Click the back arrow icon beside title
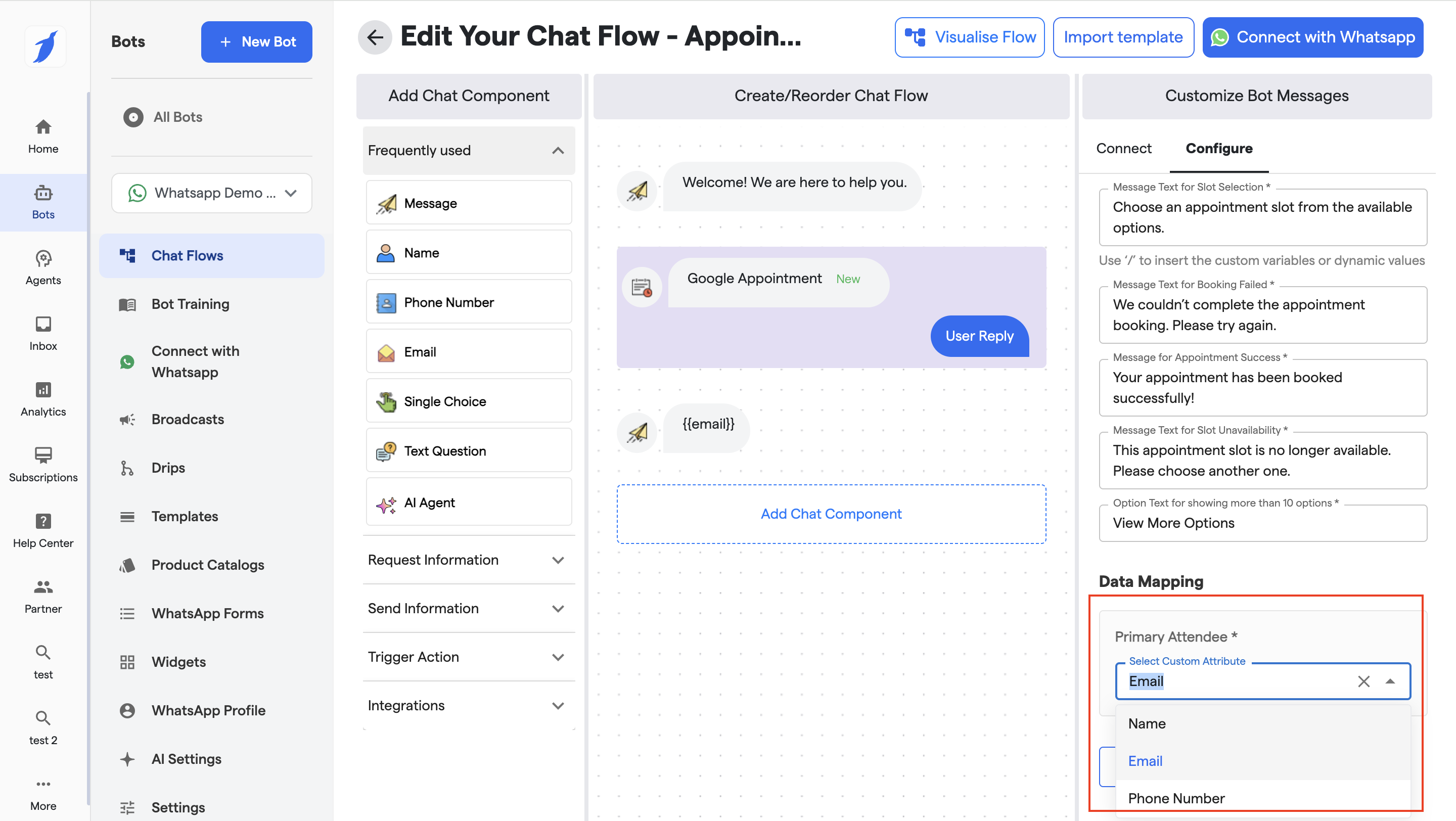The image size is (1456, 821). pyautogui.click(x=375, y=37)
